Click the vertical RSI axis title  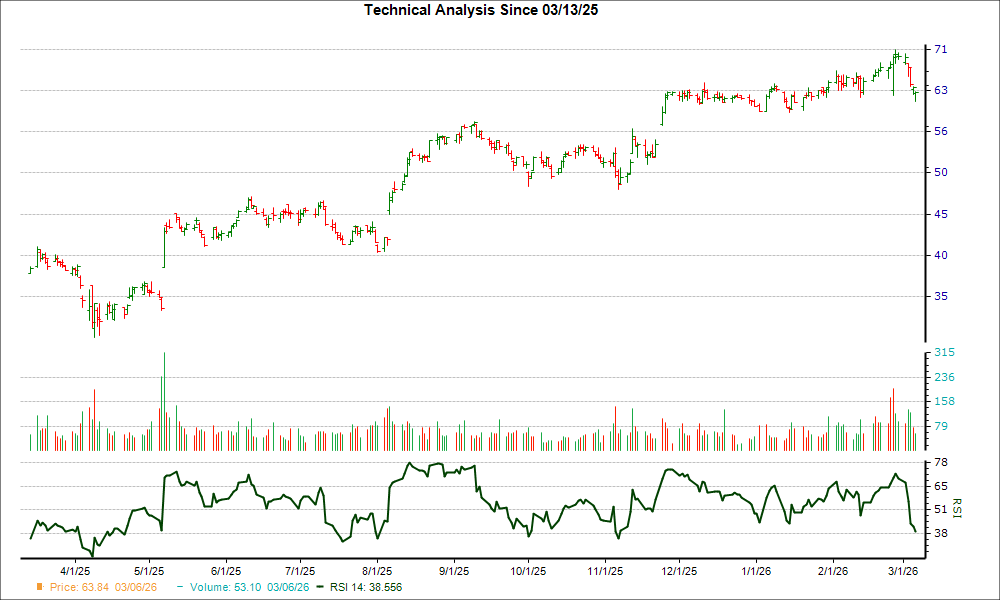click(x=957, y=508)
